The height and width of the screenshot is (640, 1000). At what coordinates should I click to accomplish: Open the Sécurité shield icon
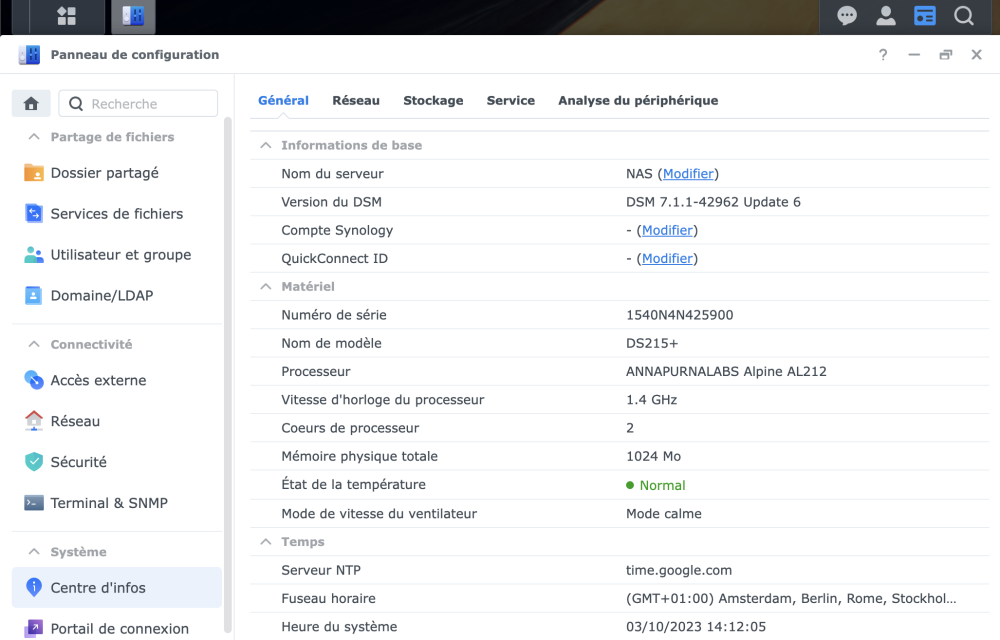[x=34, y=462]
